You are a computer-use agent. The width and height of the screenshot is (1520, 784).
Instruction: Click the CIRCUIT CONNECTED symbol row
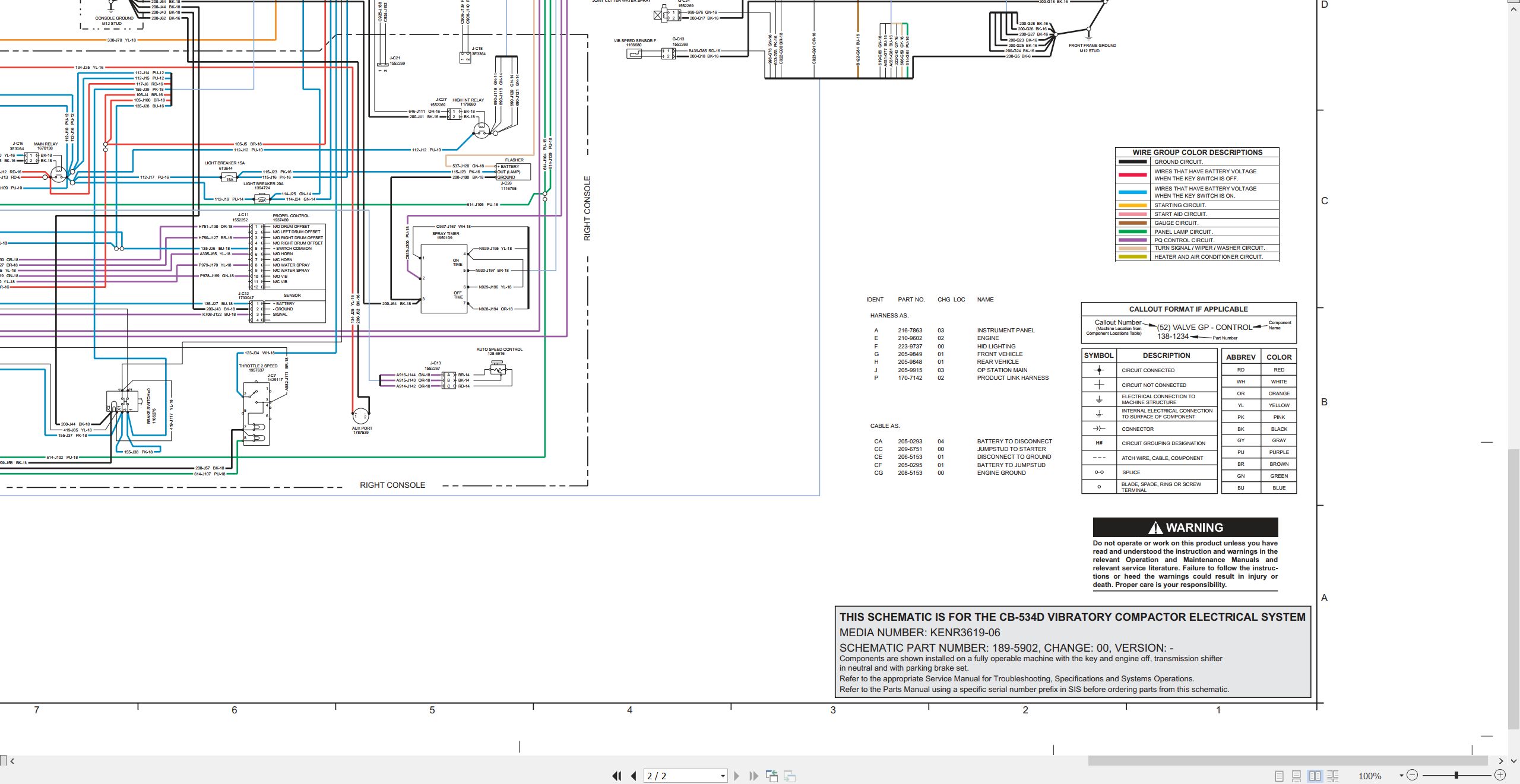[x=1149, y=370]
